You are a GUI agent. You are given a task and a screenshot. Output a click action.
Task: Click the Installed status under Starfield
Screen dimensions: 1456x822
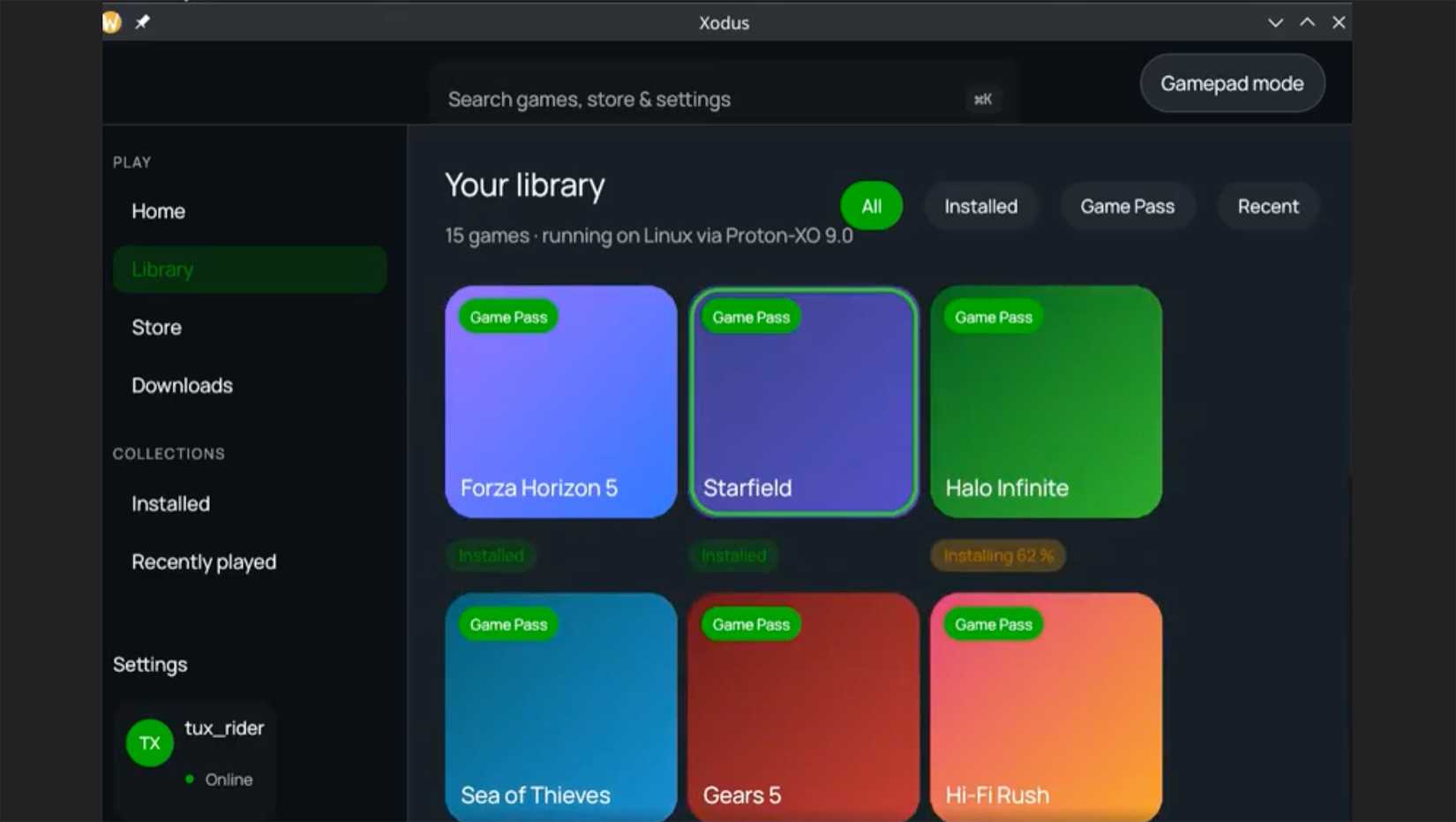[733, 555]
